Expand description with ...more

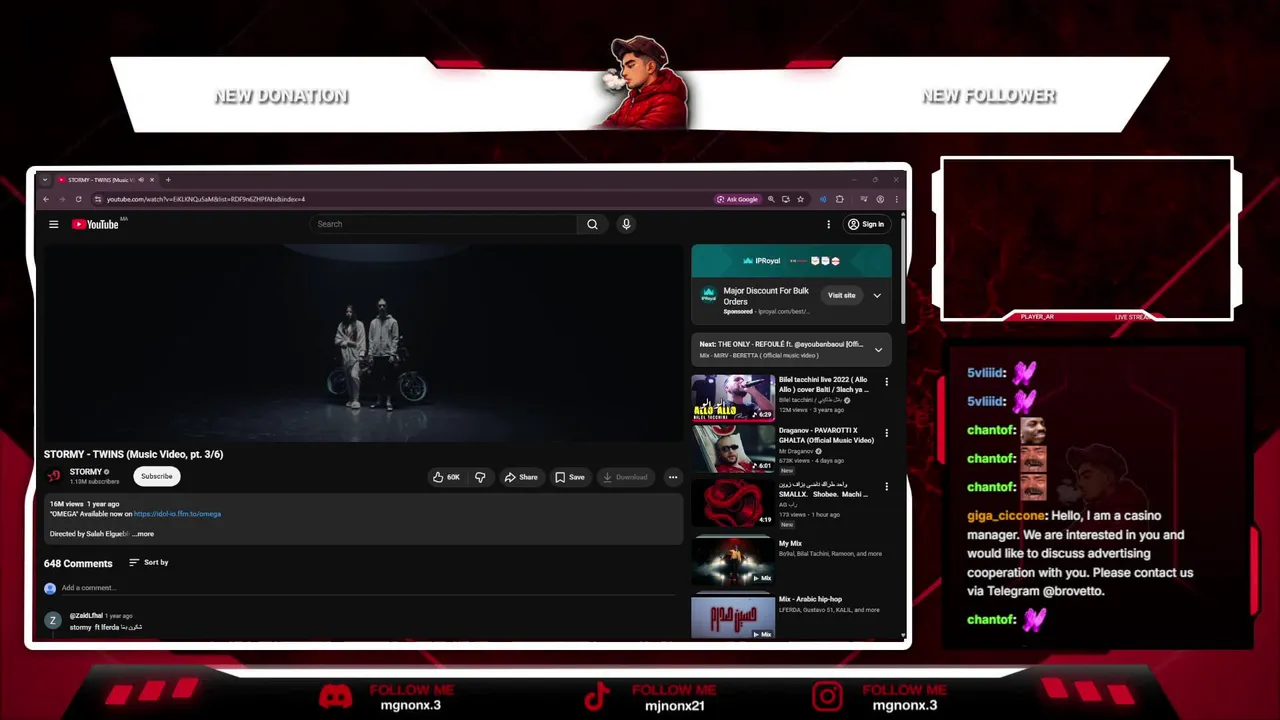tap(143, 534)
